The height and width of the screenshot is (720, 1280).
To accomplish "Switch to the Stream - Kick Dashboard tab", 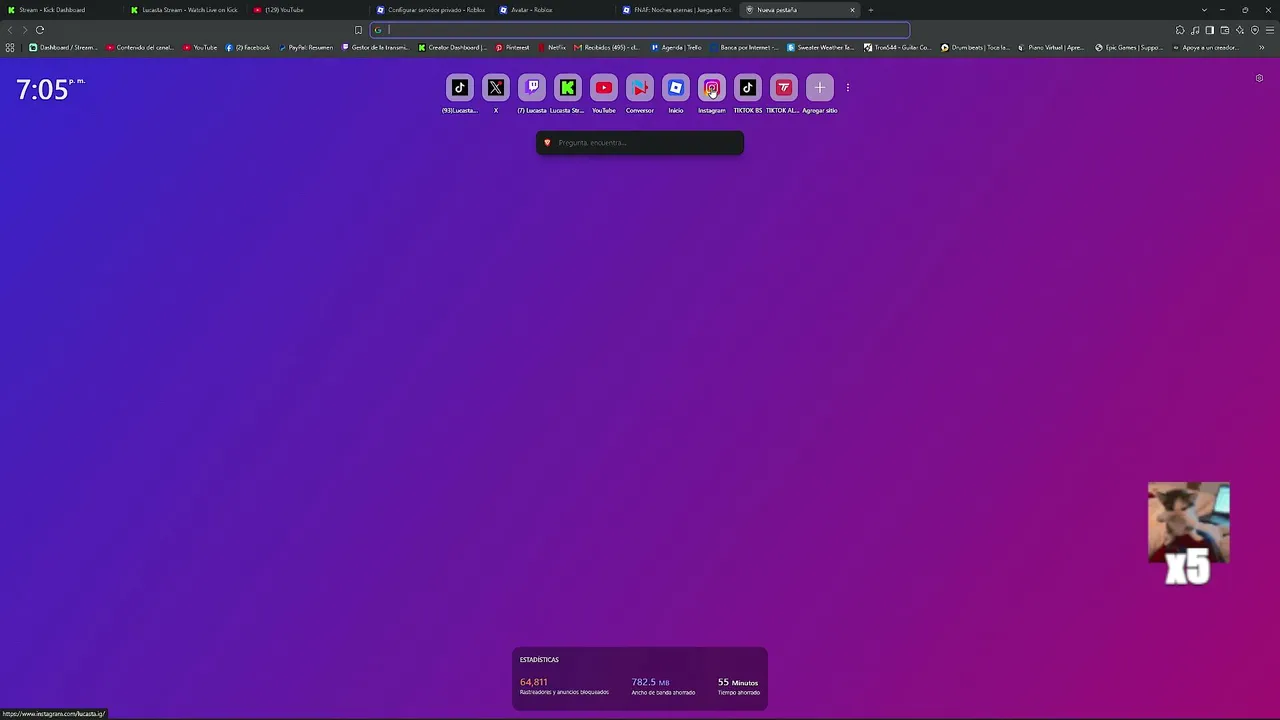I will pyautogui.click(x=60, y=10).
